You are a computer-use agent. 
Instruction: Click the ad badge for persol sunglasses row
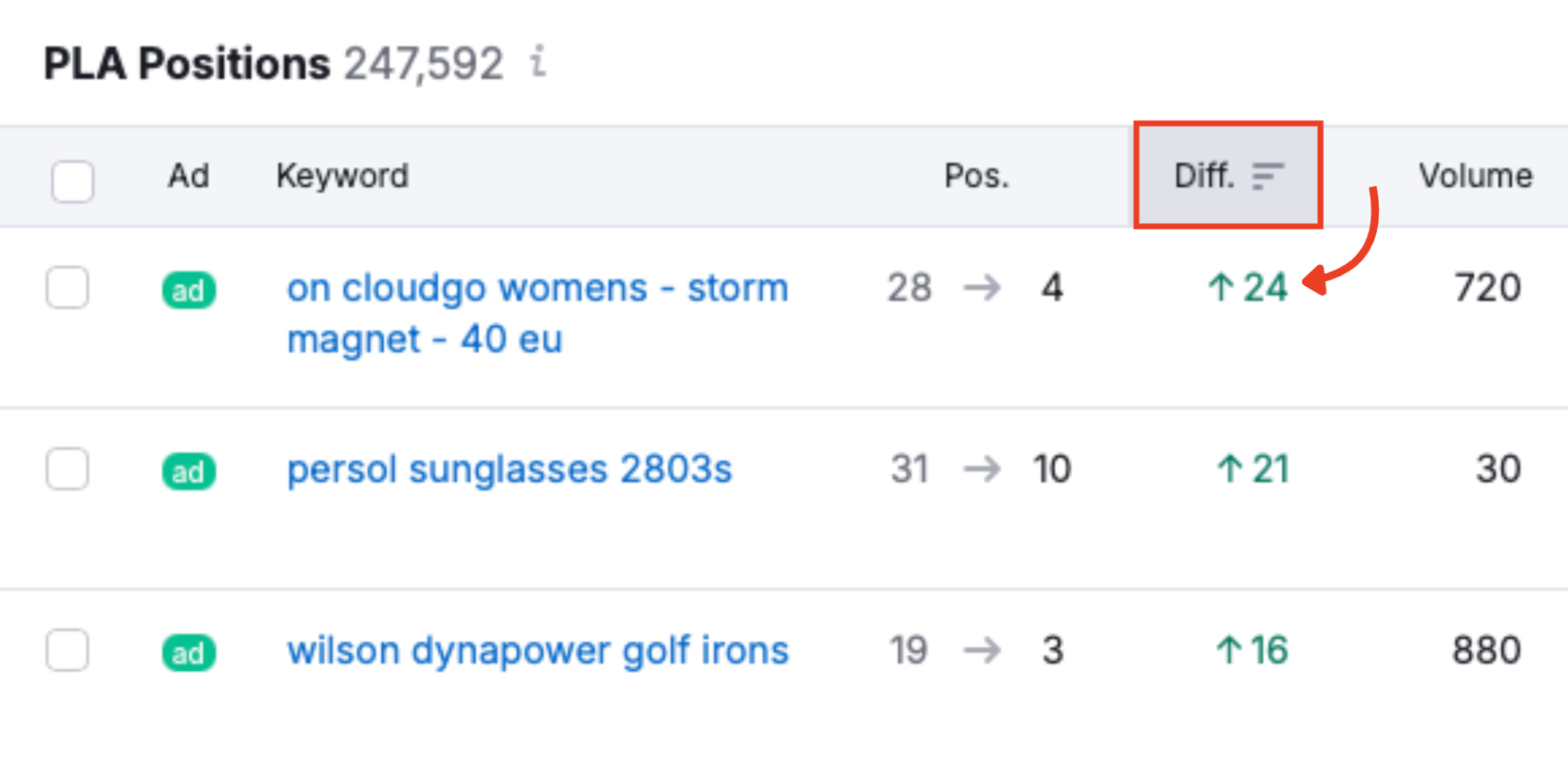[188, 471]
